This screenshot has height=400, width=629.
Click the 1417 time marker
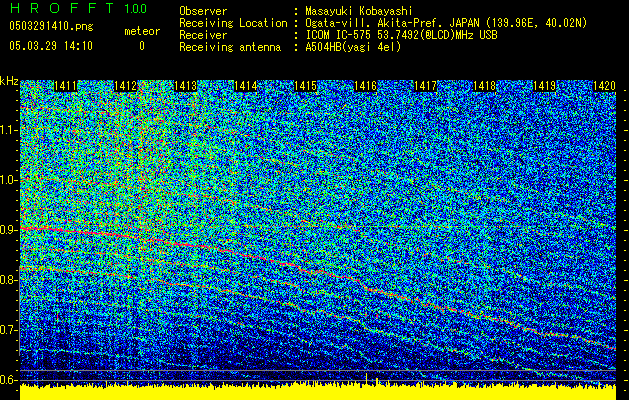click(x=425, y=86)
